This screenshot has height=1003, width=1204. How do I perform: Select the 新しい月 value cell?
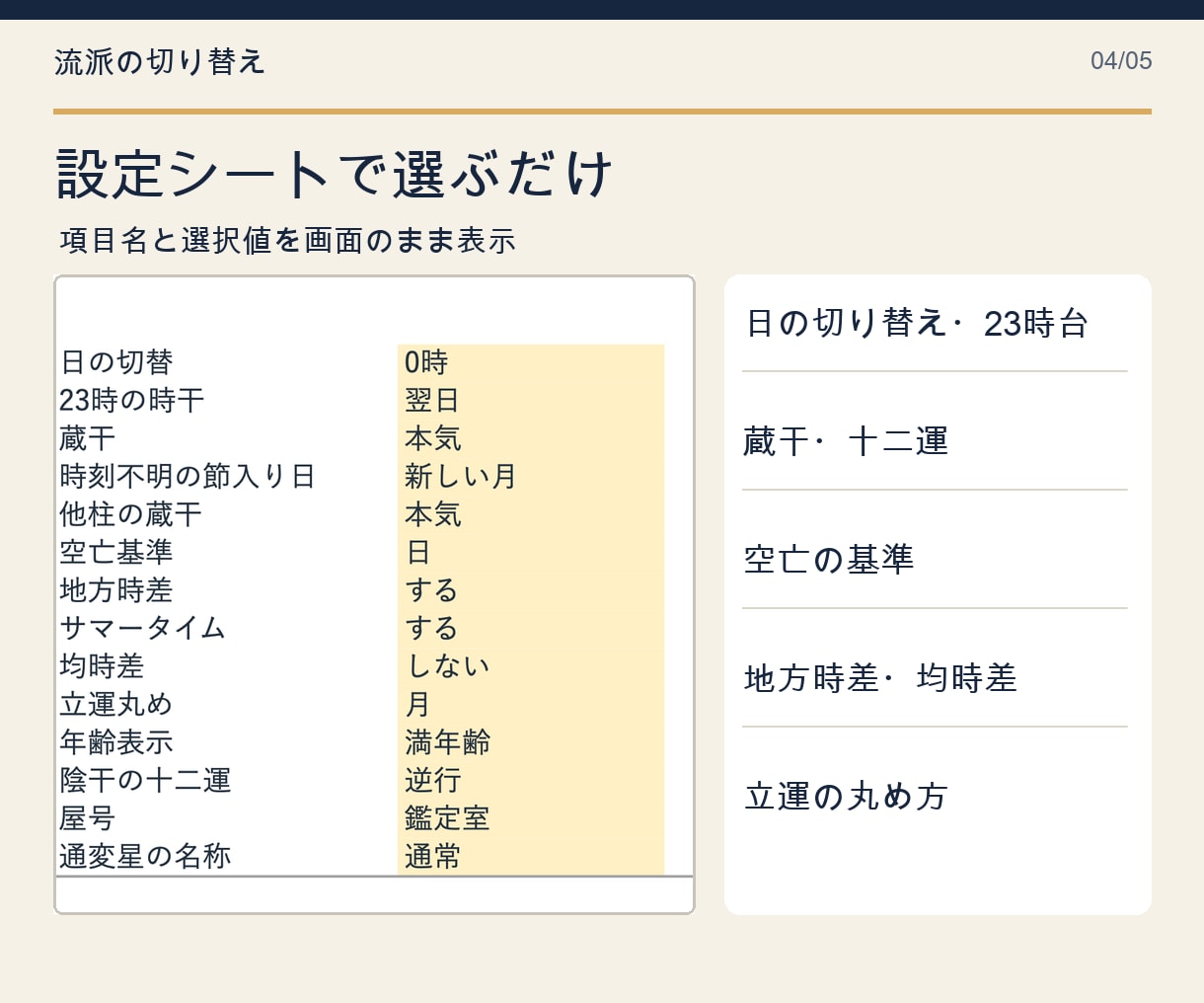(x=531, y=477)
